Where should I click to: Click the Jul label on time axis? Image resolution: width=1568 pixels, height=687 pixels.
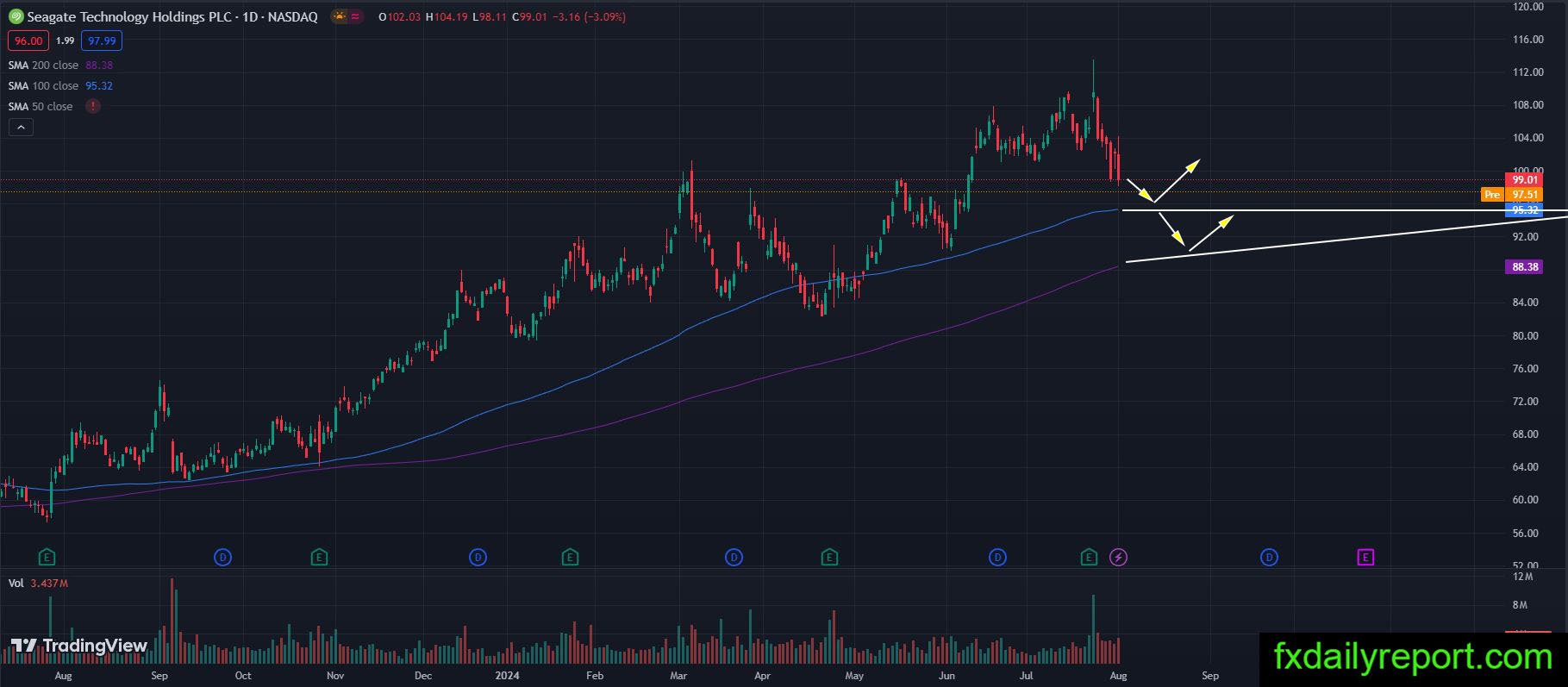[1026, 676]
